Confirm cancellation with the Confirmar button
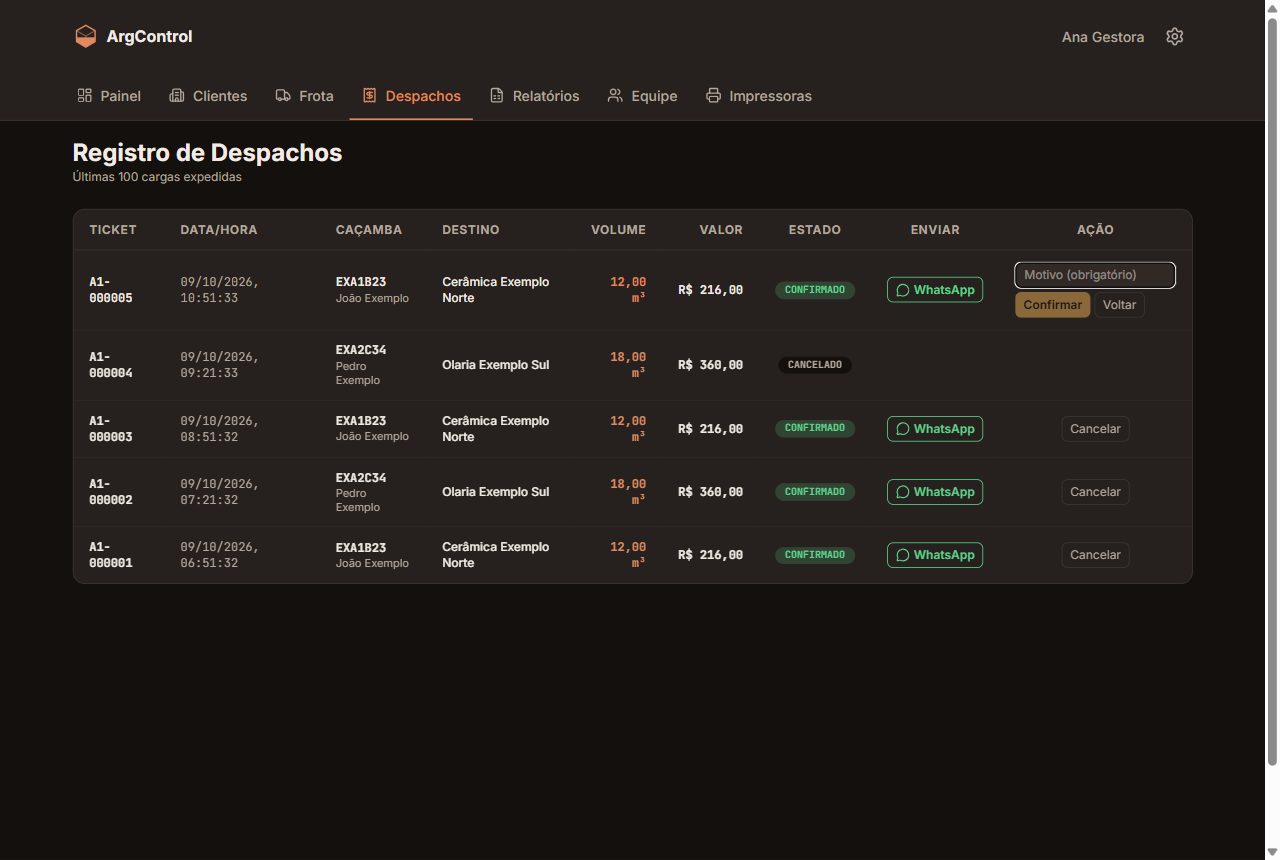This screenshot has height=860, width=1280. tap(1052, 305)
